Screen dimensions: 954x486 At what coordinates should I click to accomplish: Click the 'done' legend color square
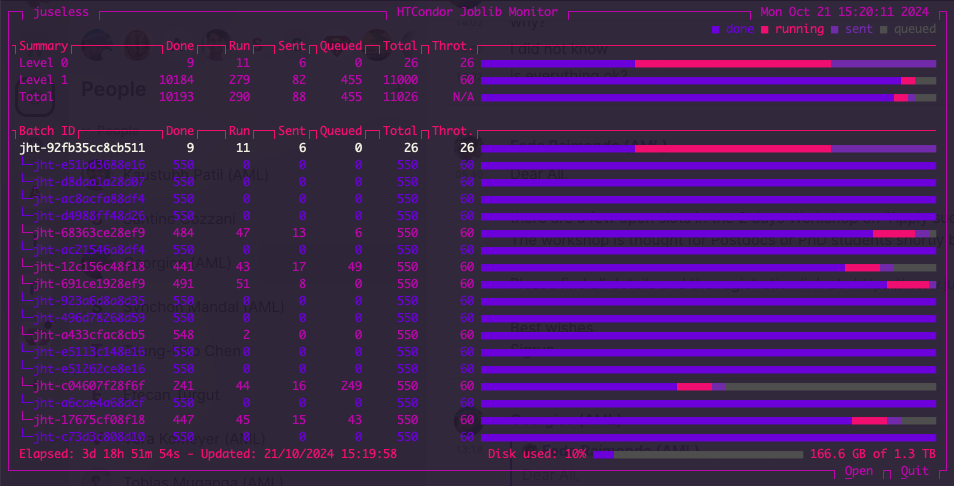click(x=716, y=30)
